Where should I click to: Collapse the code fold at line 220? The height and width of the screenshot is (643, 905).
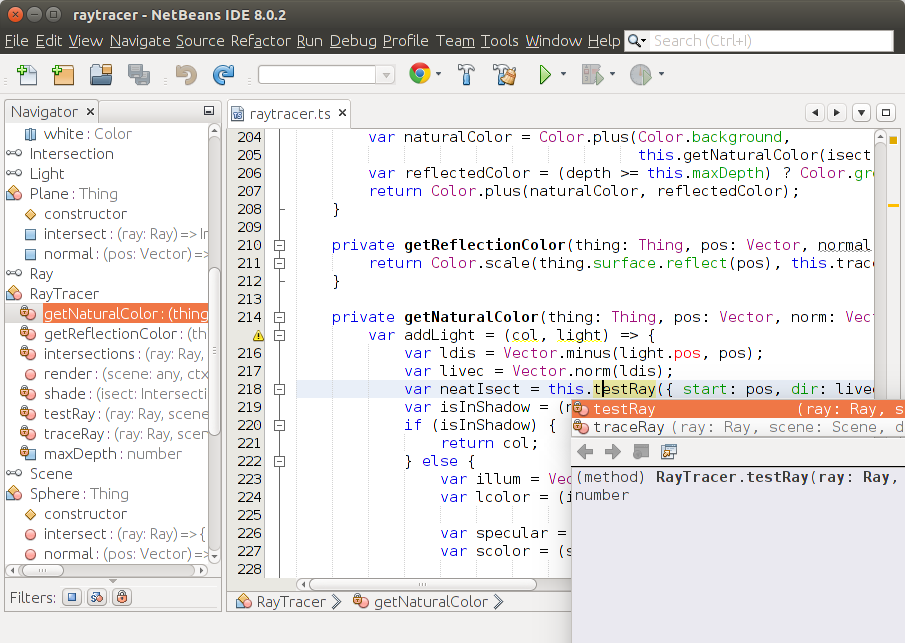[x=279, y=425]
